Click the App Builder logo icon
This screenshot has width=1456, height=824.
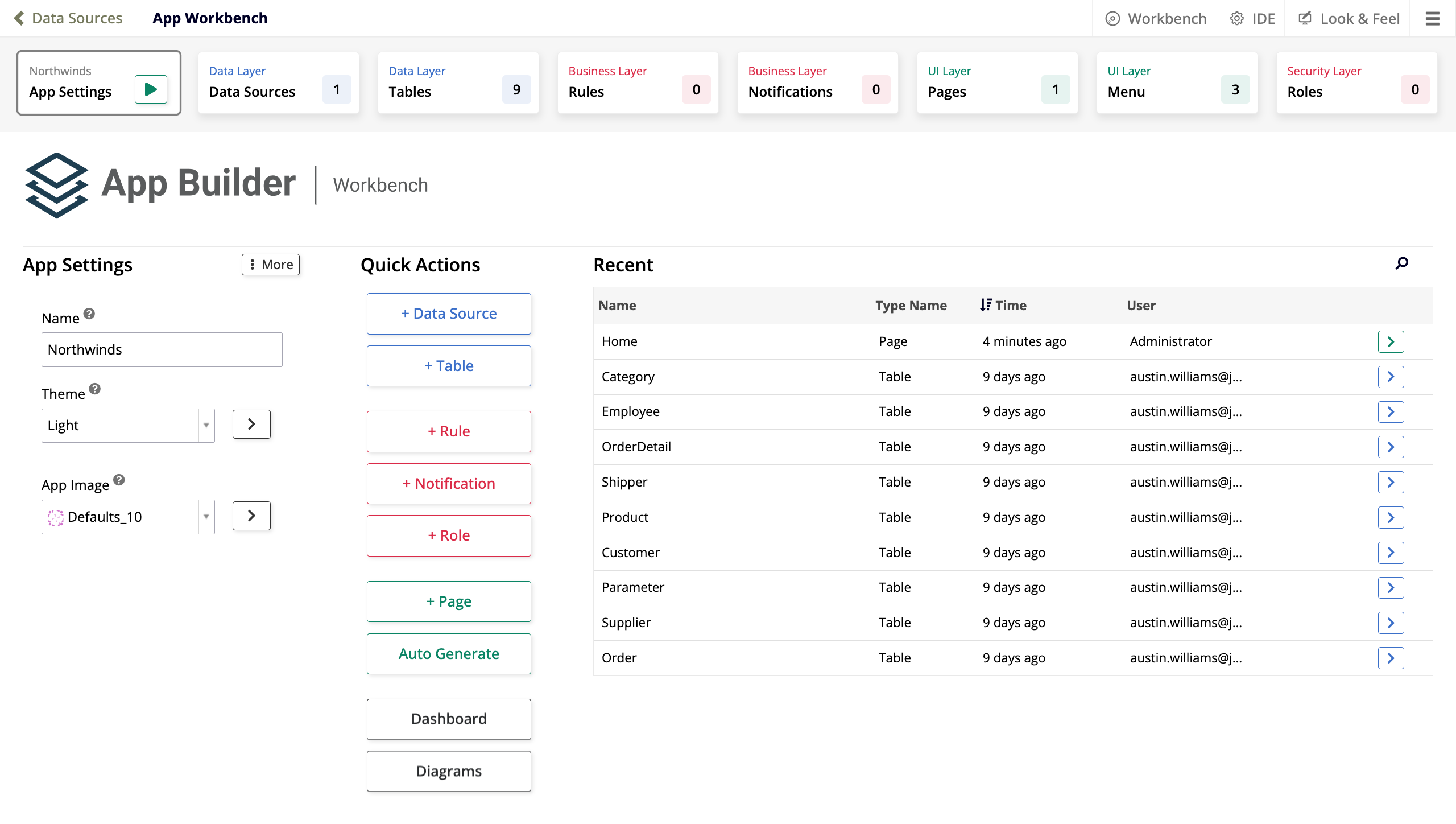57,184
